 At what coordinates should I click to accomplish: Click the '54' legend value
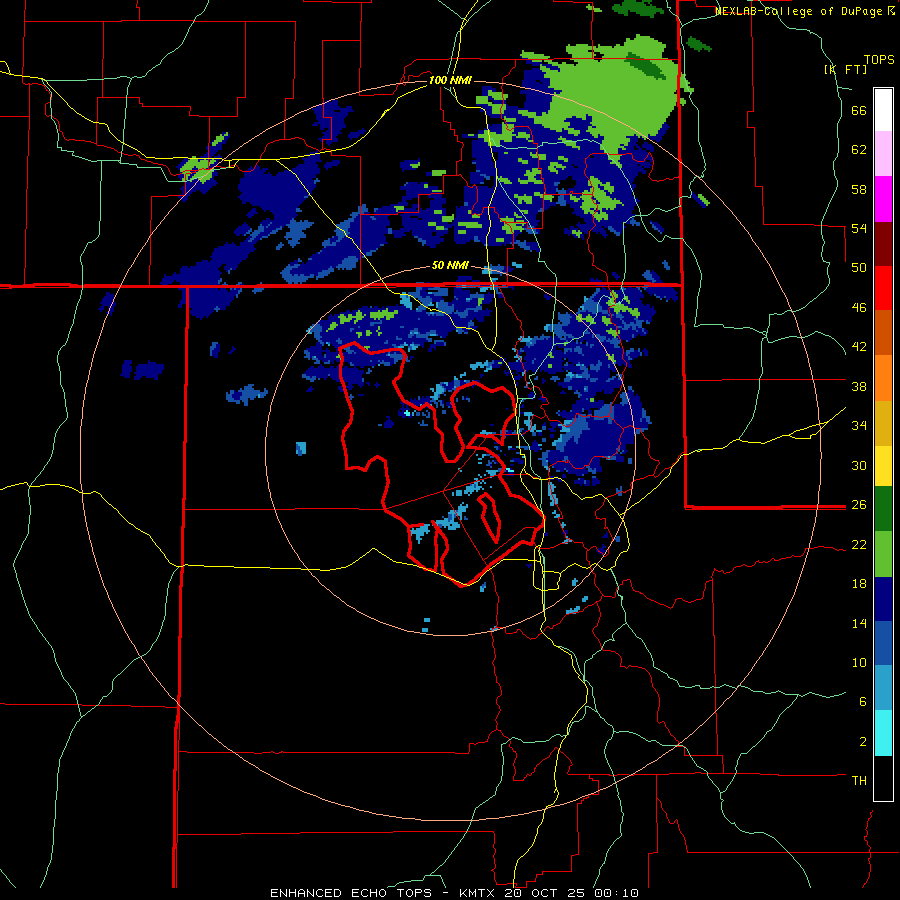(x=859, y=228)
